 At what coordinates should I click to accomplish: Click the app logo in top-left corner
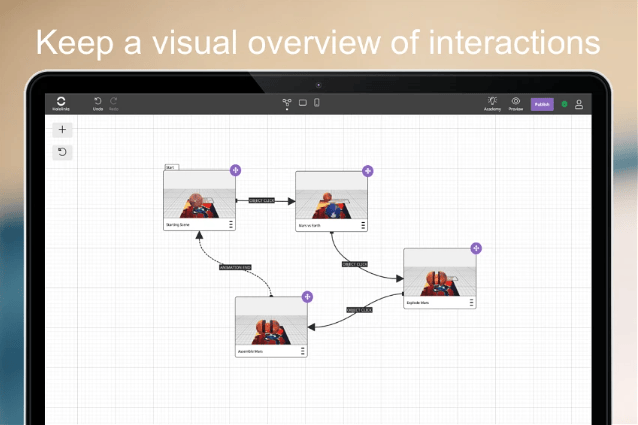tap(61, 102)
